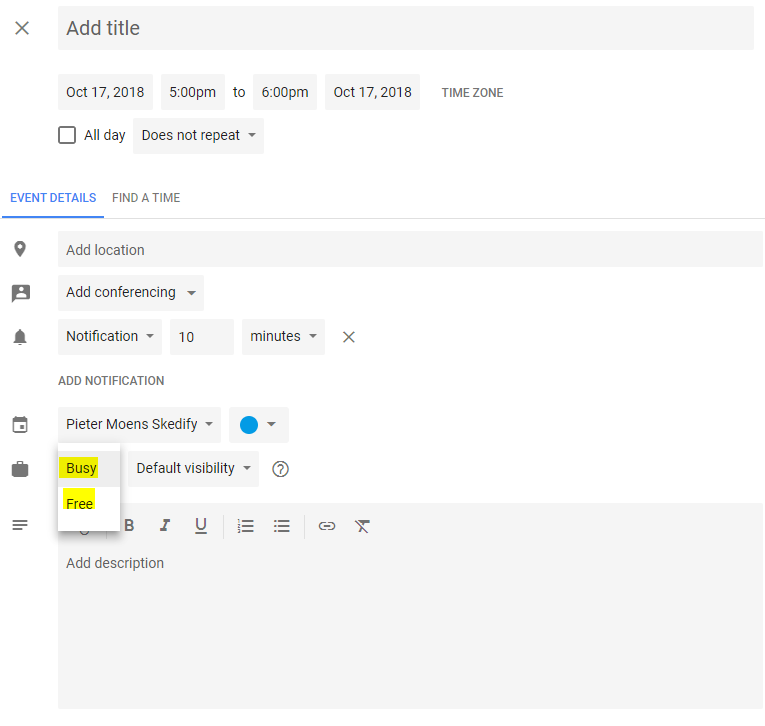Expand the Add conferencing dropdown
Screen dimensions: 765x726
(131, 293)
